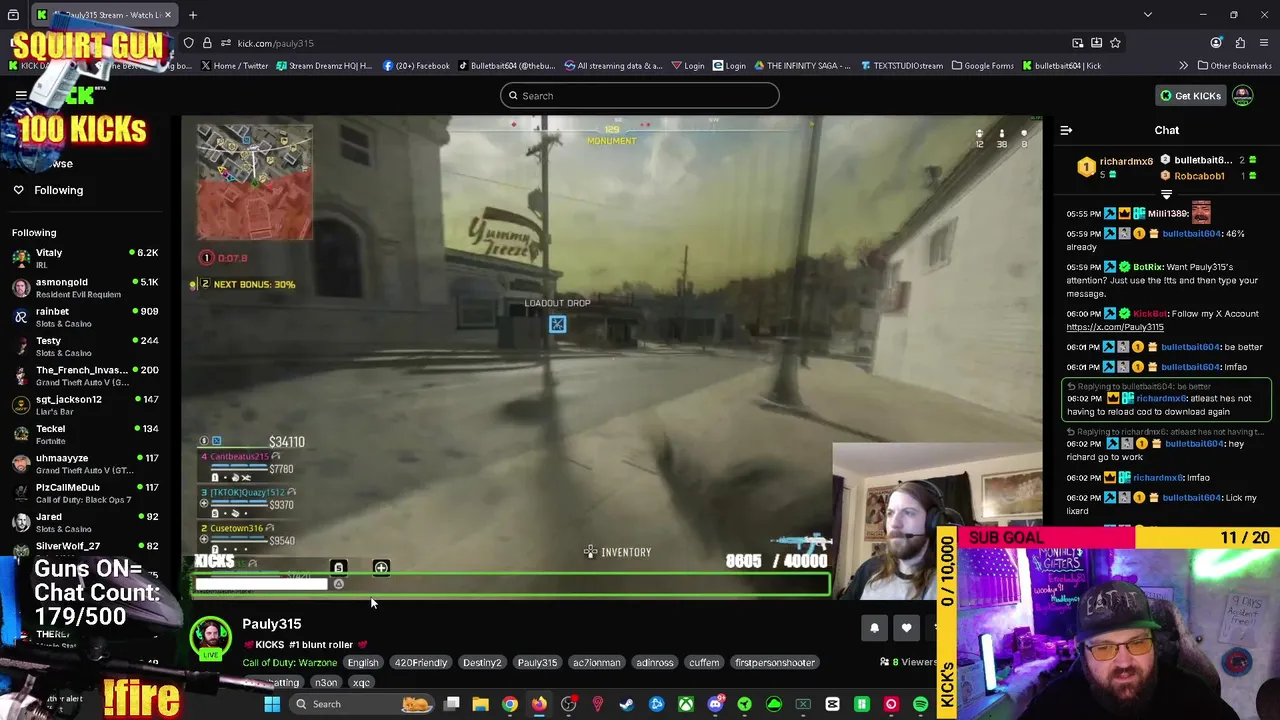Expand the leaderboard chevron under Chat header

click(1166, 194)
